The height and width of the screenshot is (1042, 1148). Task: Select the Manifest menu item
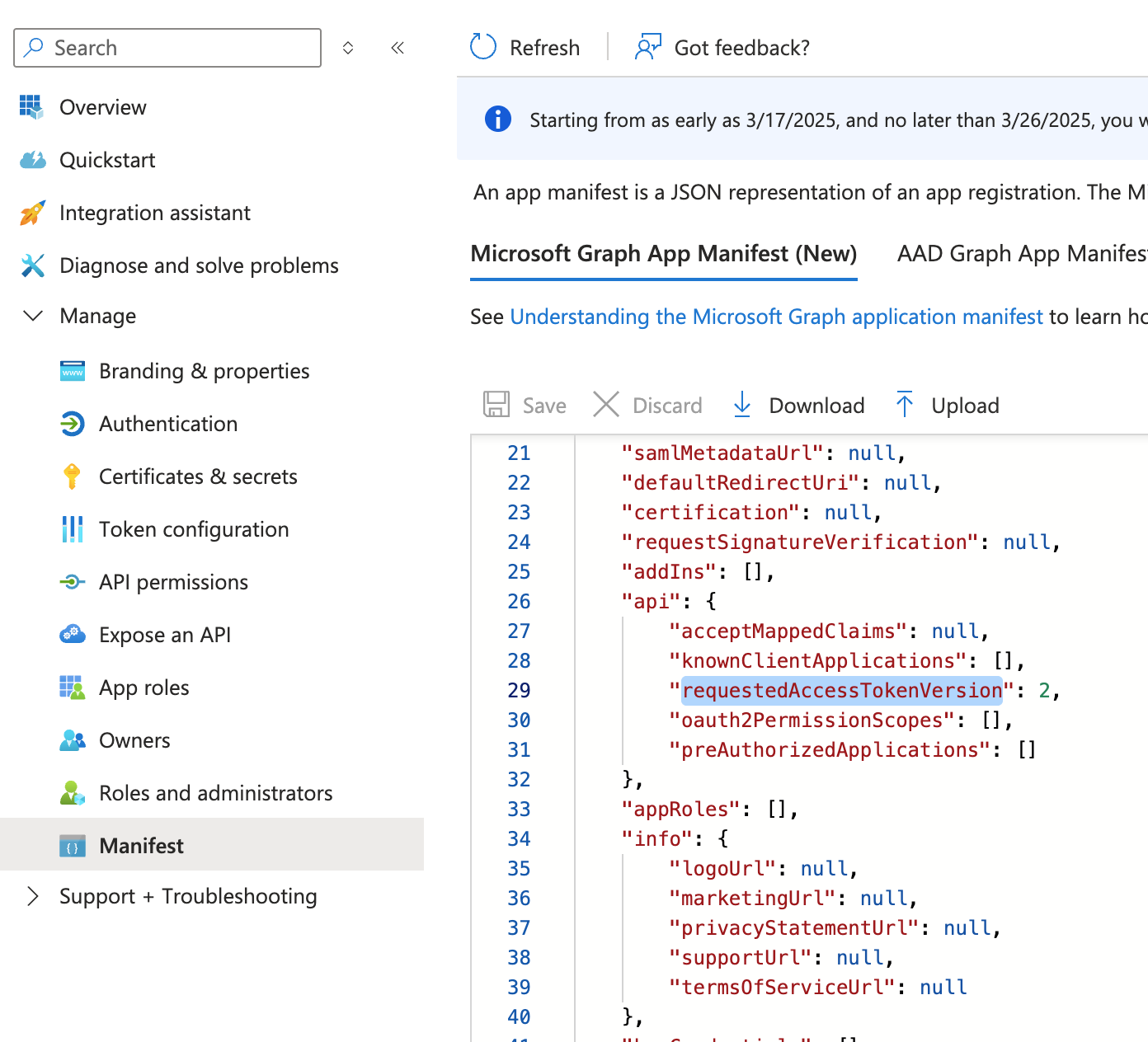[212, 844]
